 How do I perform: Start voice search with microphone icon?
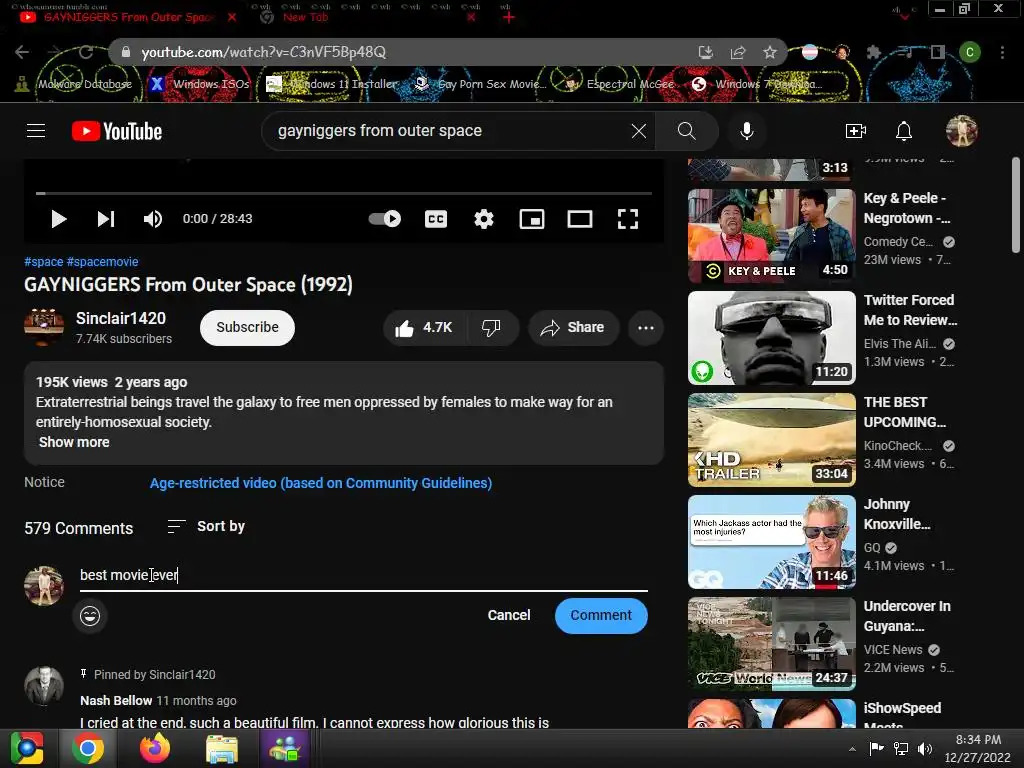tap(746, 131)
